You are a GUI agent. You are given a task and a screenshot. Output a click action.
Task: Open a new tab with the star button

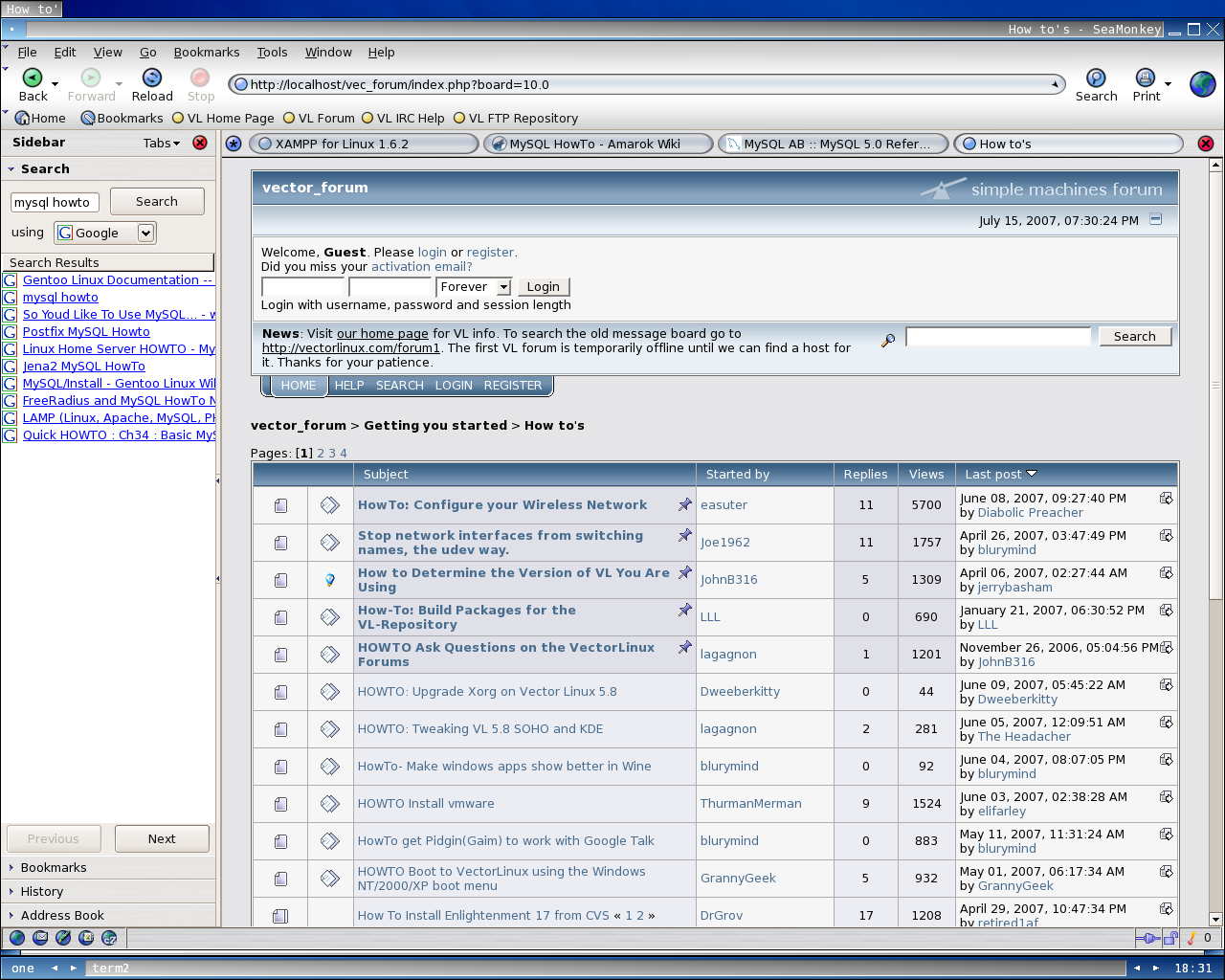click(x=234, y=144)
